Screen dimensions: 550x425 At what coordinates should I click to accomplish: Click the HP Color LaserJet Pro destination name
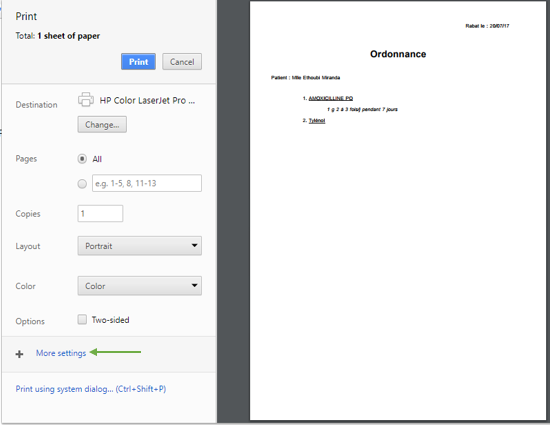pyautogui.click(x=147, y=101)
